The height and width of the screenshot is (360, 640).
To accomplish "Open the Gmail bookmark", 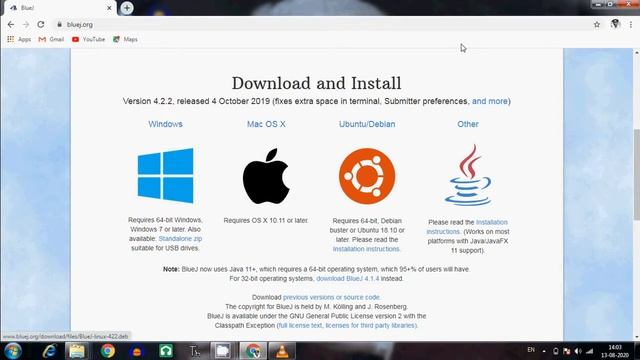I will click(51, 39).
